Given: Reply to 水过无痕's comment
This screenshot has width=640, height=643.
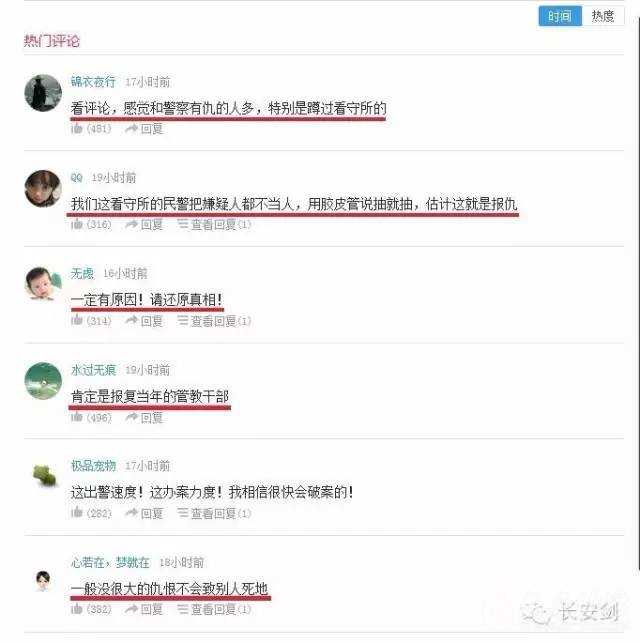Looking at the screenshot, I should click(x=144, y=417).
